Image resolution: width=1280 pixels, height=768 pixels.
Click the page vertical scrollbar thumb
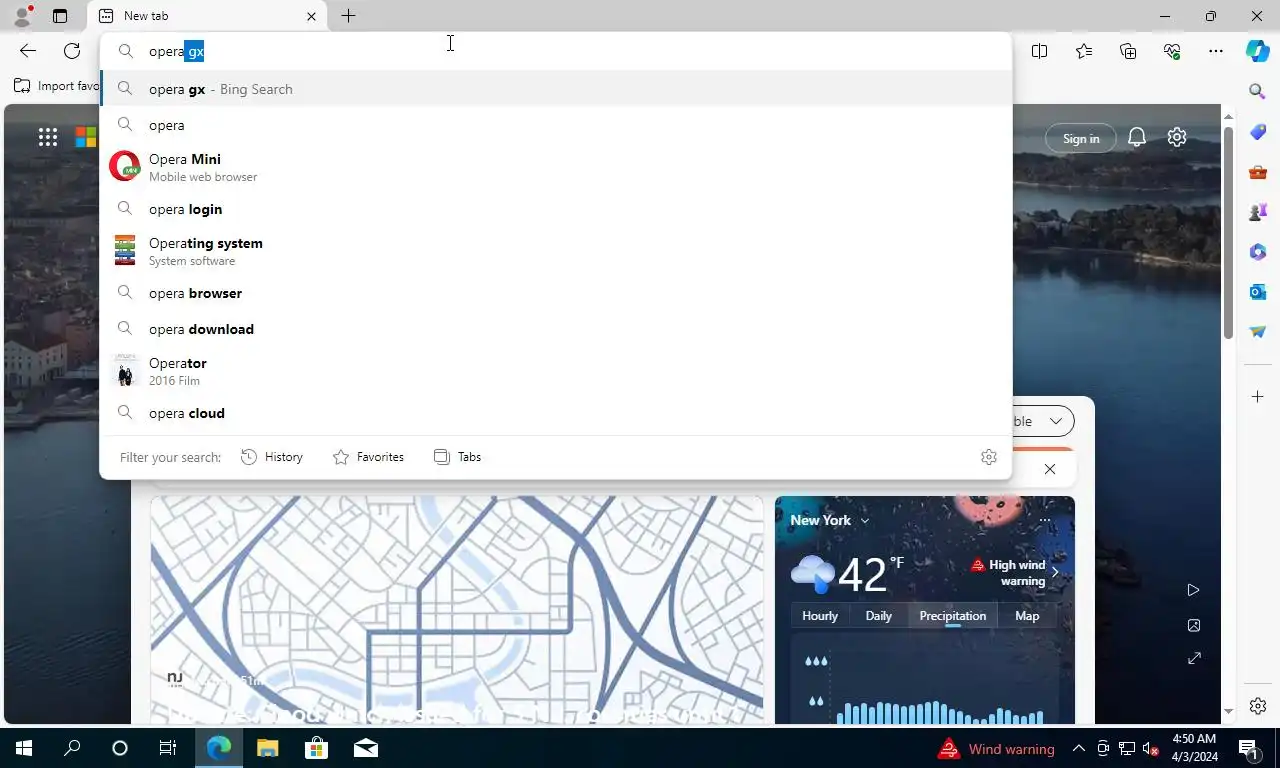(1229, 232)
